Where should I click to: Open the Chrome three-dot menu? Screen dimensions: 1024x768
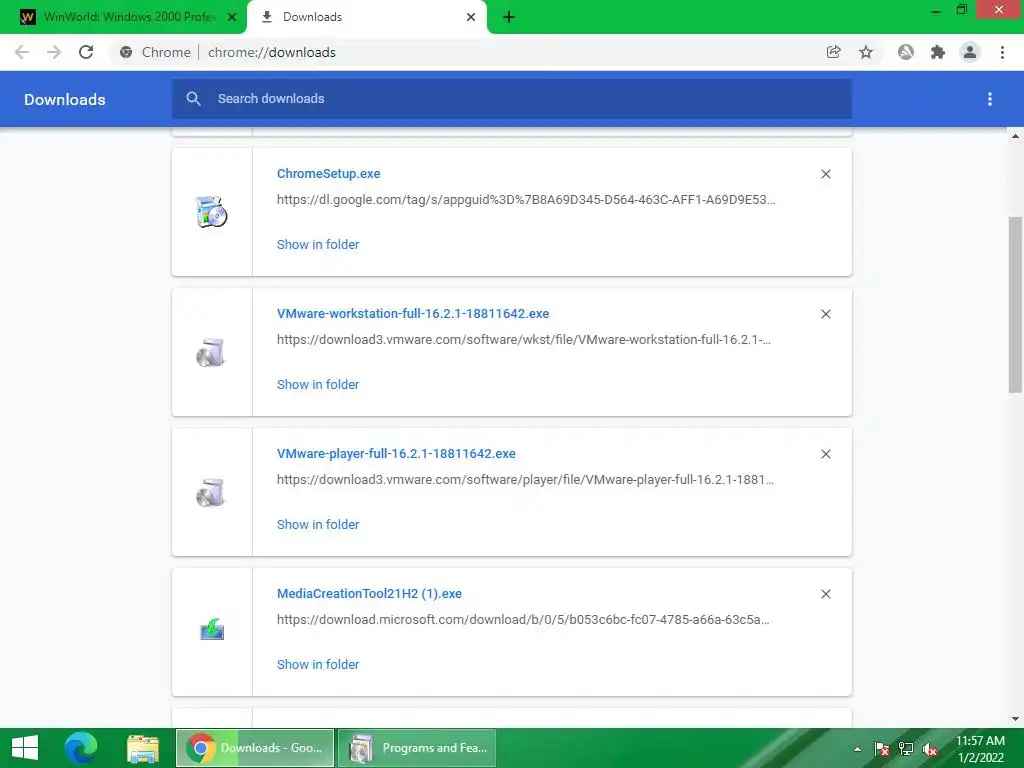(1002, 52)
